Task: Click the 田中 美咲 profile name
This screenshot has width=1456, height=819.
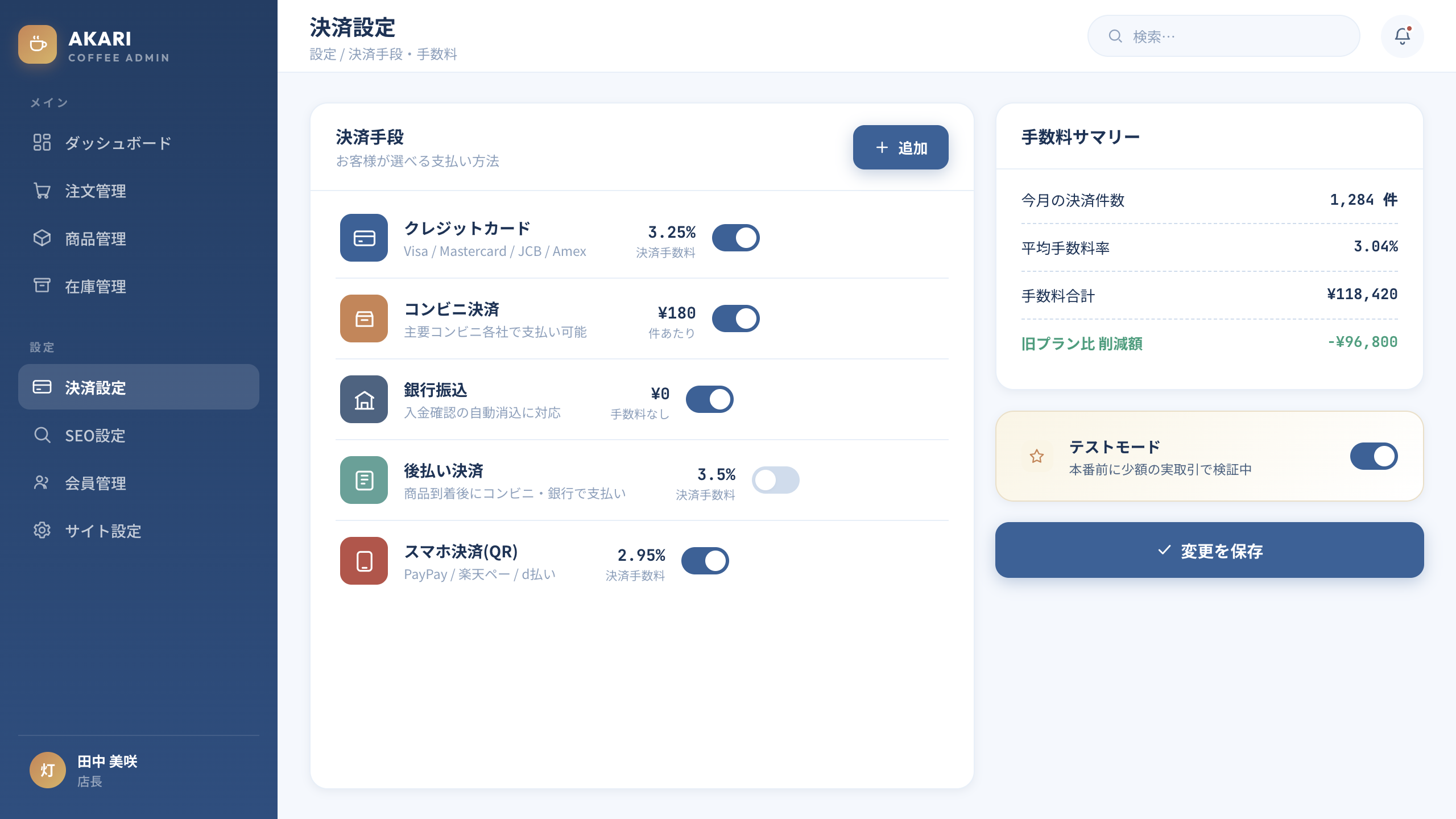Action: point(107,761)
